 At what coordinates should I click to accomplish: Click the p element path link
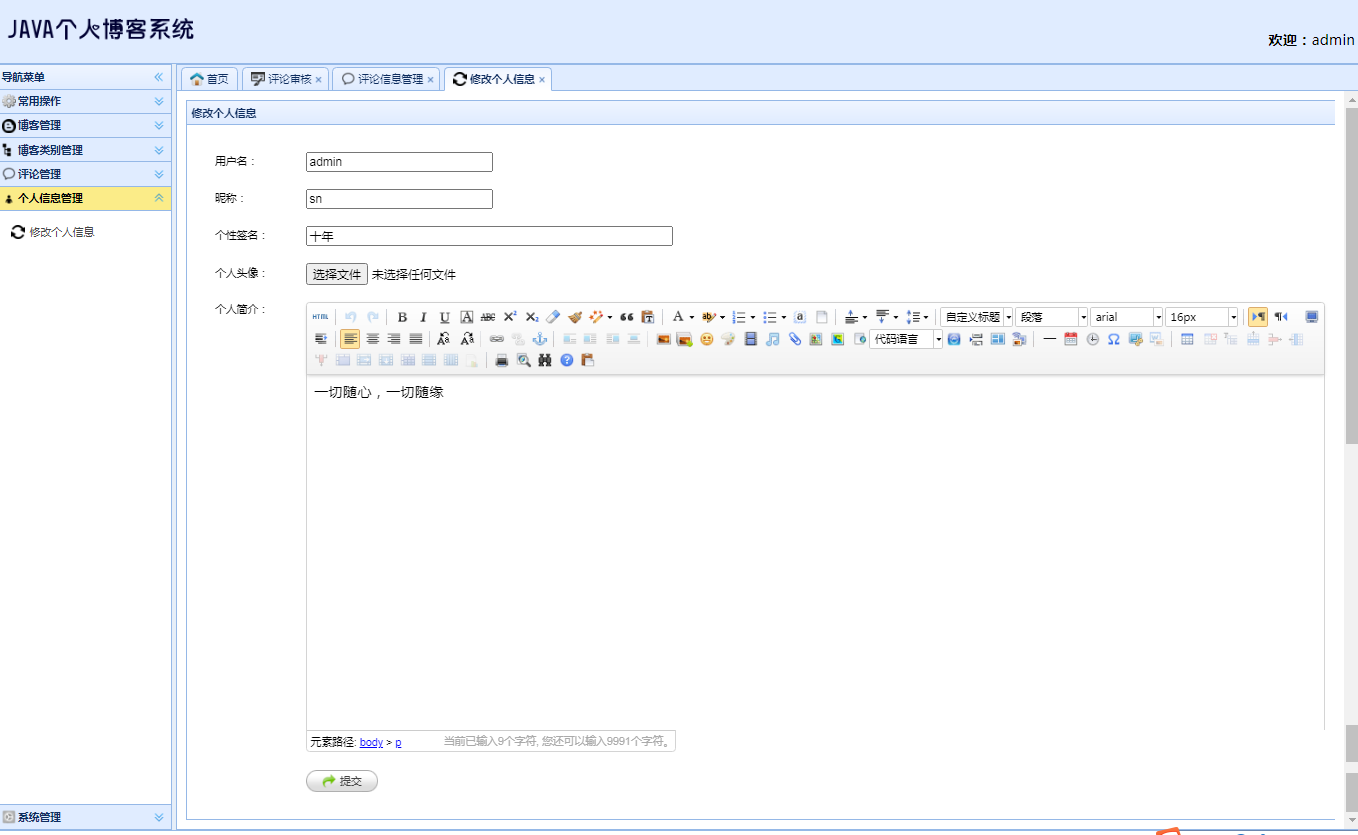coord(398,742)
